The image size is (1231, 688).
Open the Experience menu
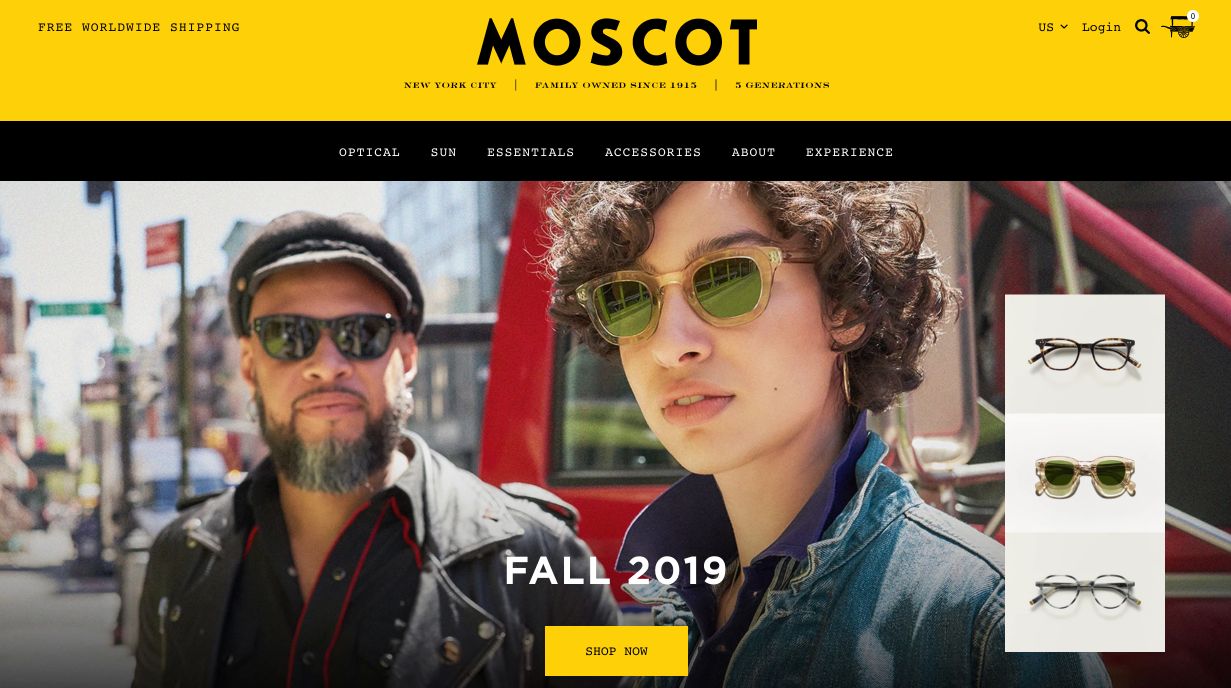850,152
